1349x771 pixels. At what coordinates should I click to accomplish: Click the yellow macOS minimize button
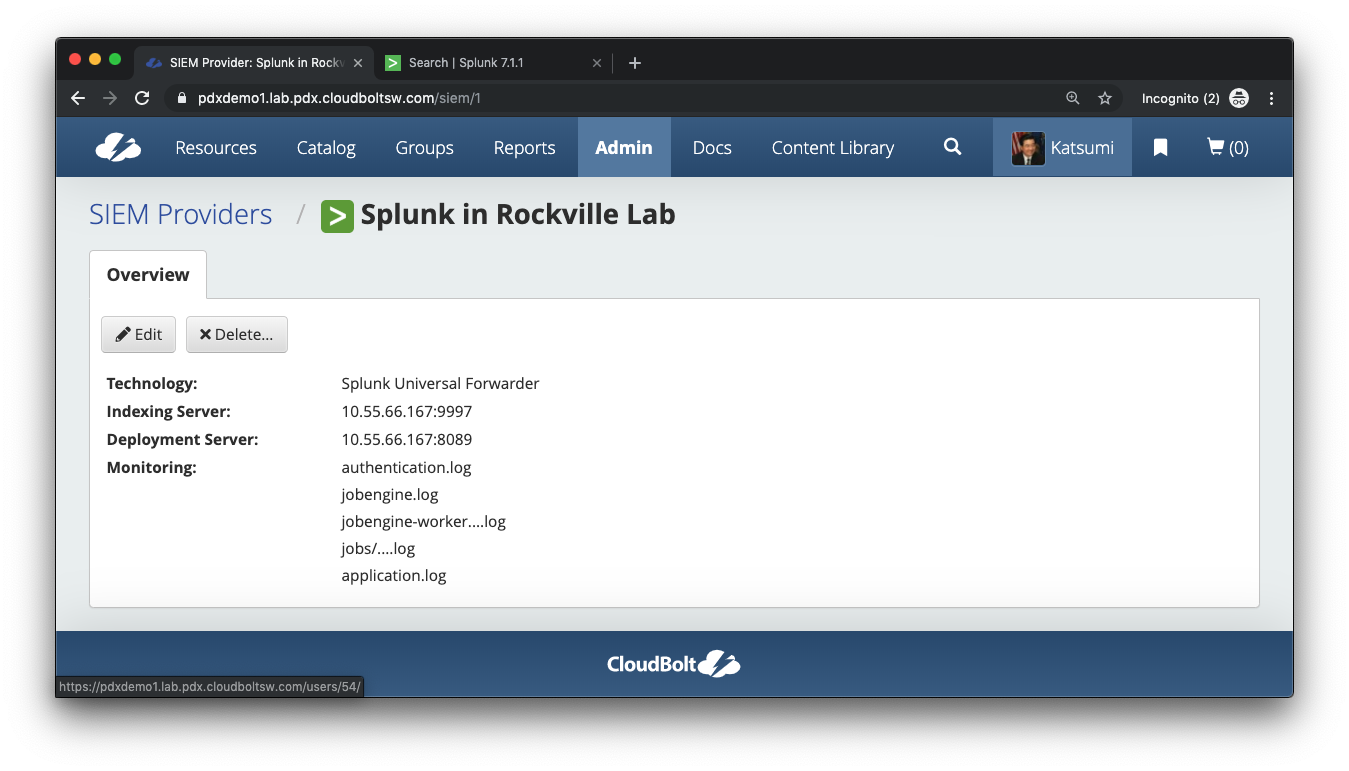(x=95, y=60)
